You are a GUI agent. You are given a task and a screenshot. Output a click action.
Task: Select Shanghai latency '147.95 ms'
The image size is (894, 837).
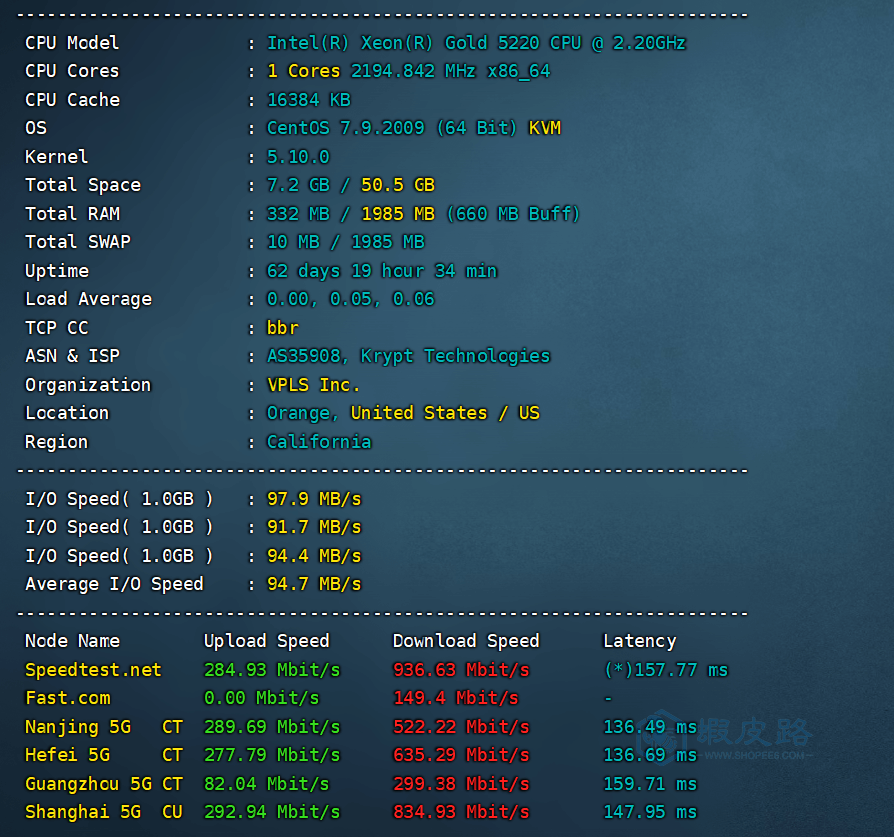tap(650, 812)
